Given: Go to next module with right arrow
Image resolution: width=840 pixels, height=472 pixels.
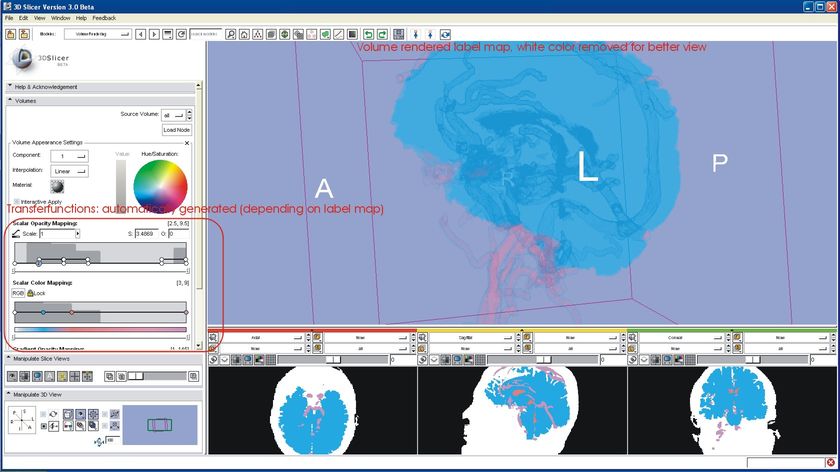Looking at the screenshot, I should [x=154, y=34].
